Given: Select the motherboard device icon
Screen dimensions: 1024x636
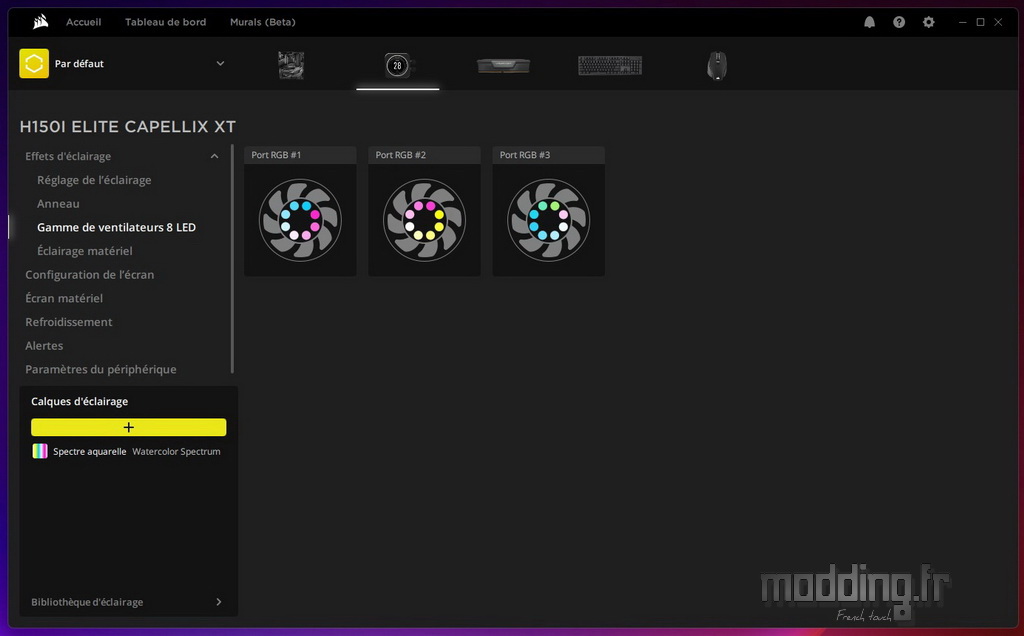Looking at the screenshot, I should 291,65.
